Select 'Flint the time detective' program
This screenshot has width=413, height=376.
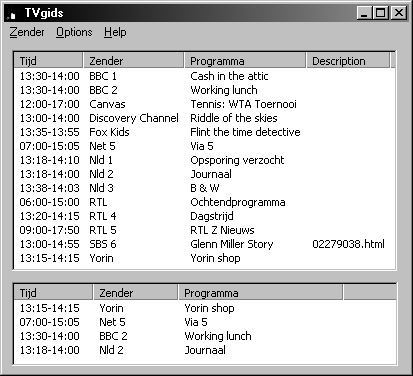[245, 132]
